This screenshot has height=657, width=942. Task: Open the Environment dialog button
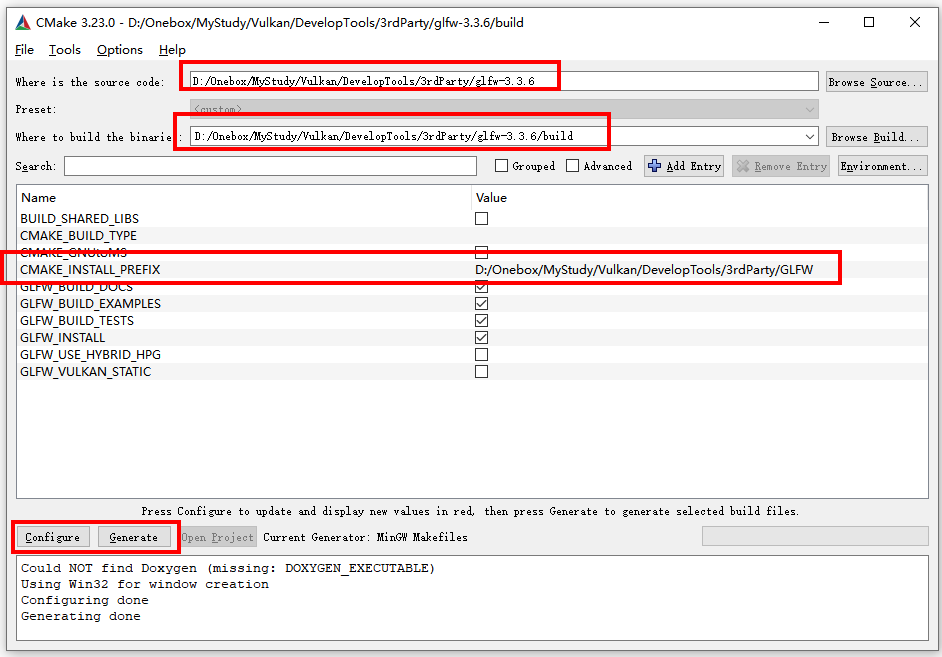coord(883,166)
